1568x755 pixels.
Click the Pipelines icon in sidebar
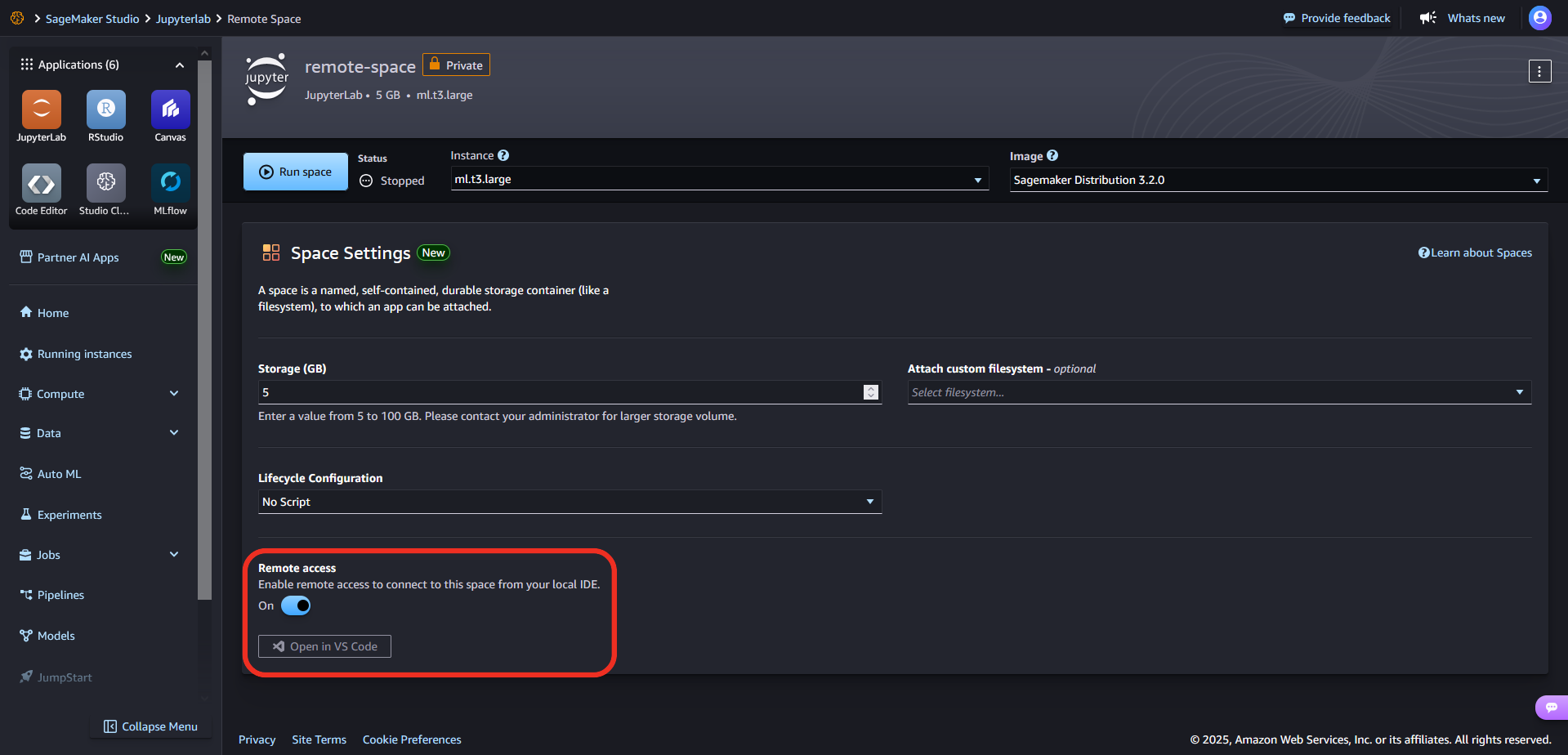point(26,595)
